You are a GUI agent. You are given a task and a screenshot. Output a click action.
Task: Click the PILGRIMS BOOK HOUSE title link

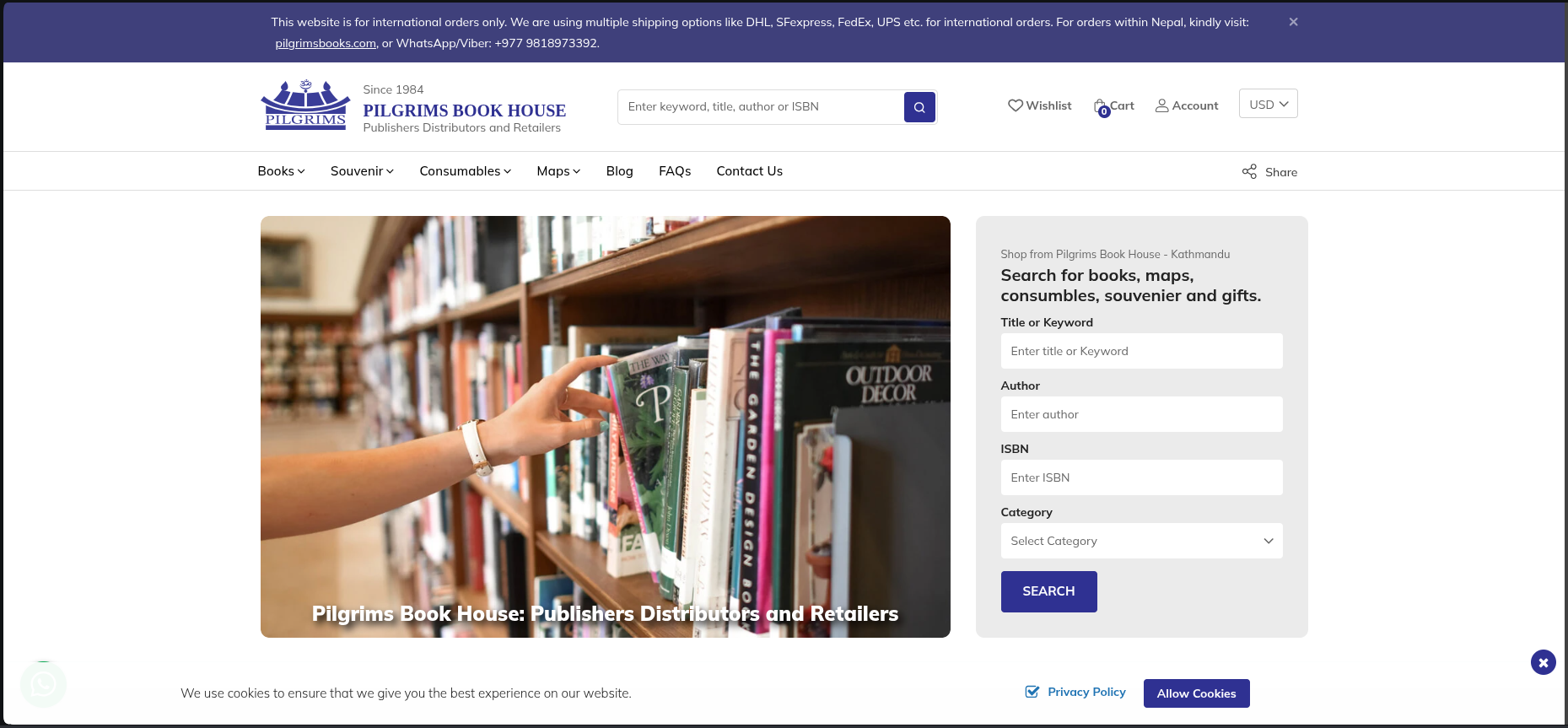pyautogui.click(x=465, y=111)
